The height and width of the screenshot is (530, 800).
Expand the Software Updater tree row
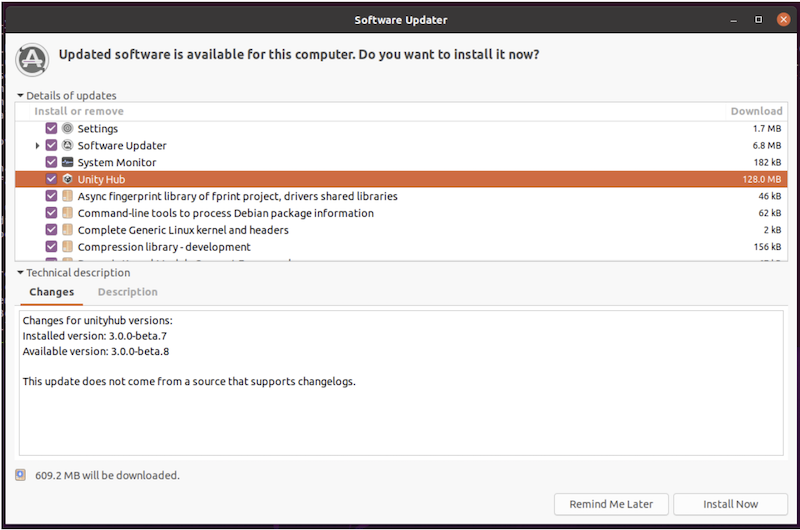[x=38, y=146]
